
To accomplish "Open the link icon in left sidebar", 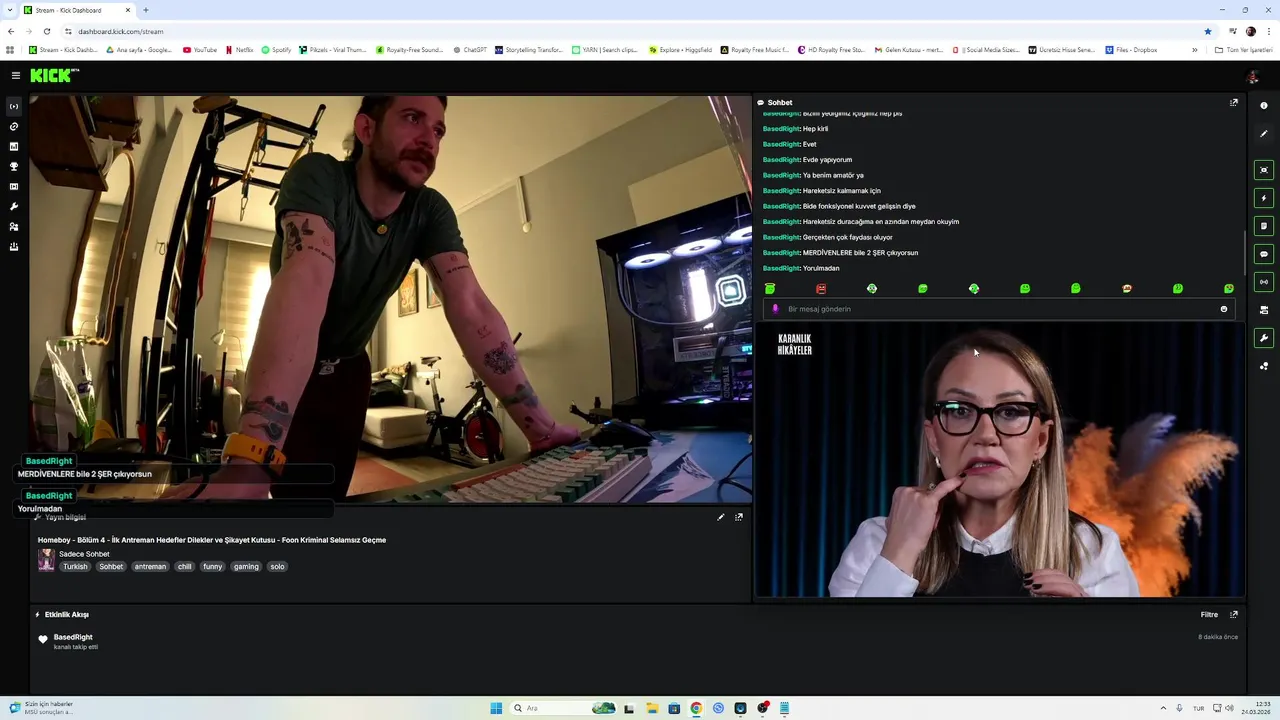I will click(x=14, y=126).
